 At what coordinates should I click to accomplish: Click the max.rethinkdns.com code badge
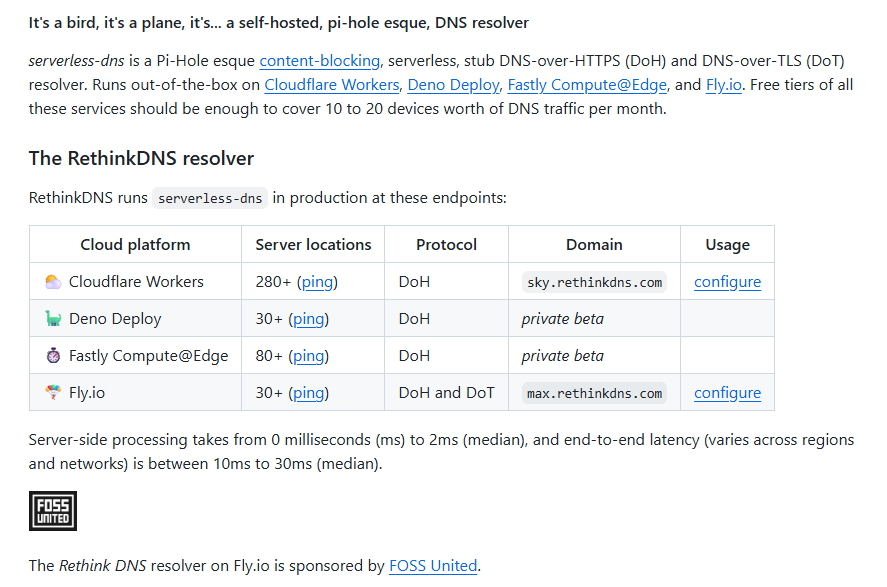594,392
